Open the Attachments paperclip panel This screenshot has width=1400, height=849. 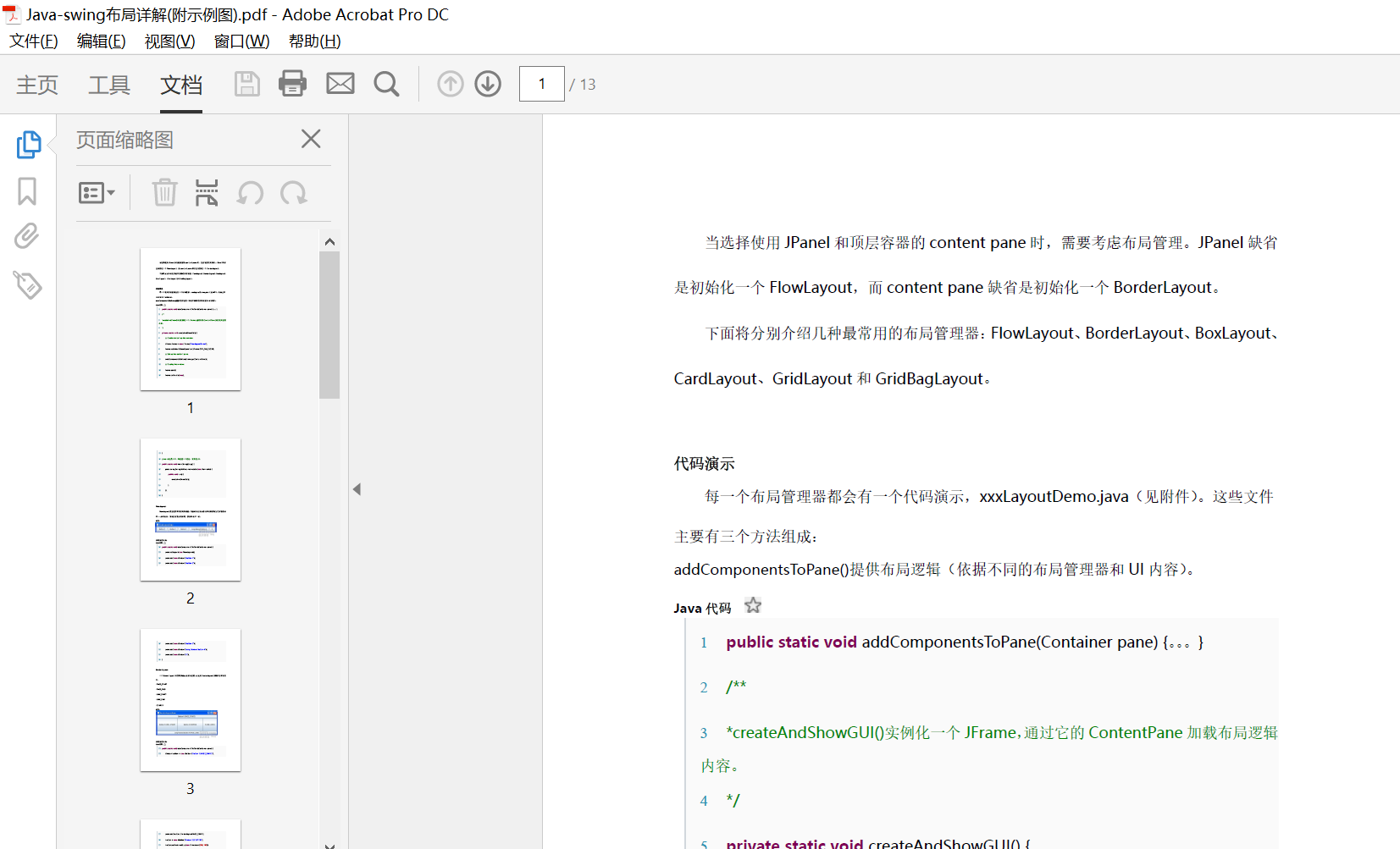[27, 236]
